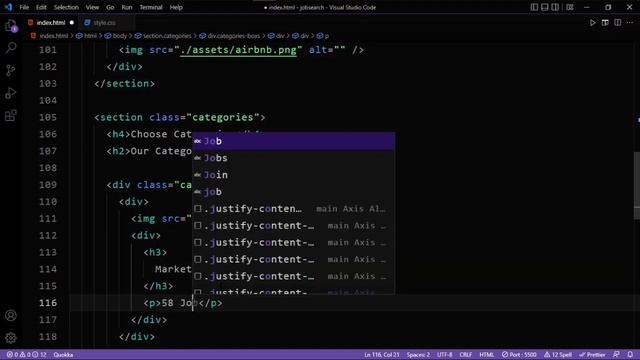Click html breadcrumb item
This screenshot has height=360, width=640.
click(x=90, y=36)
